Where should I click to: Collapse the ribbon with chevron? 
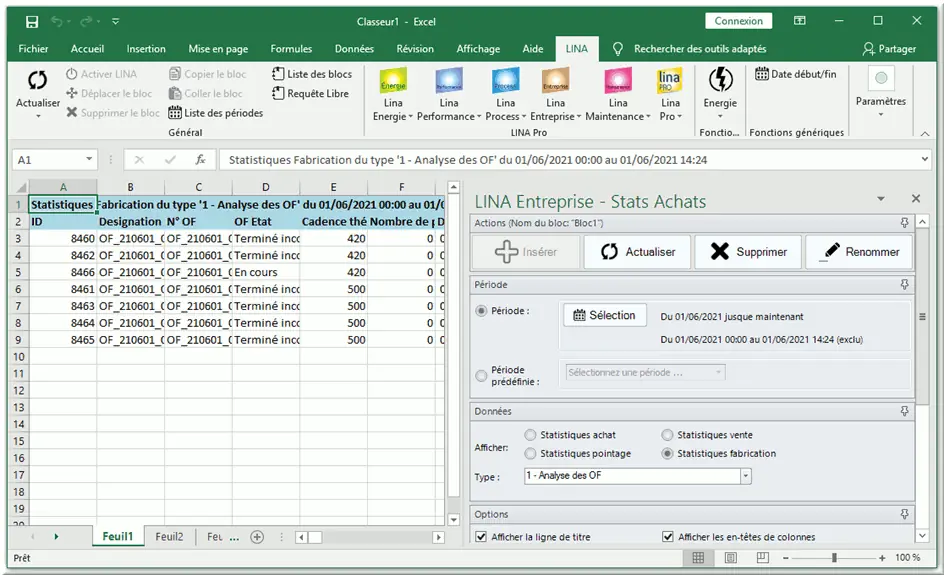coord(925,134)
